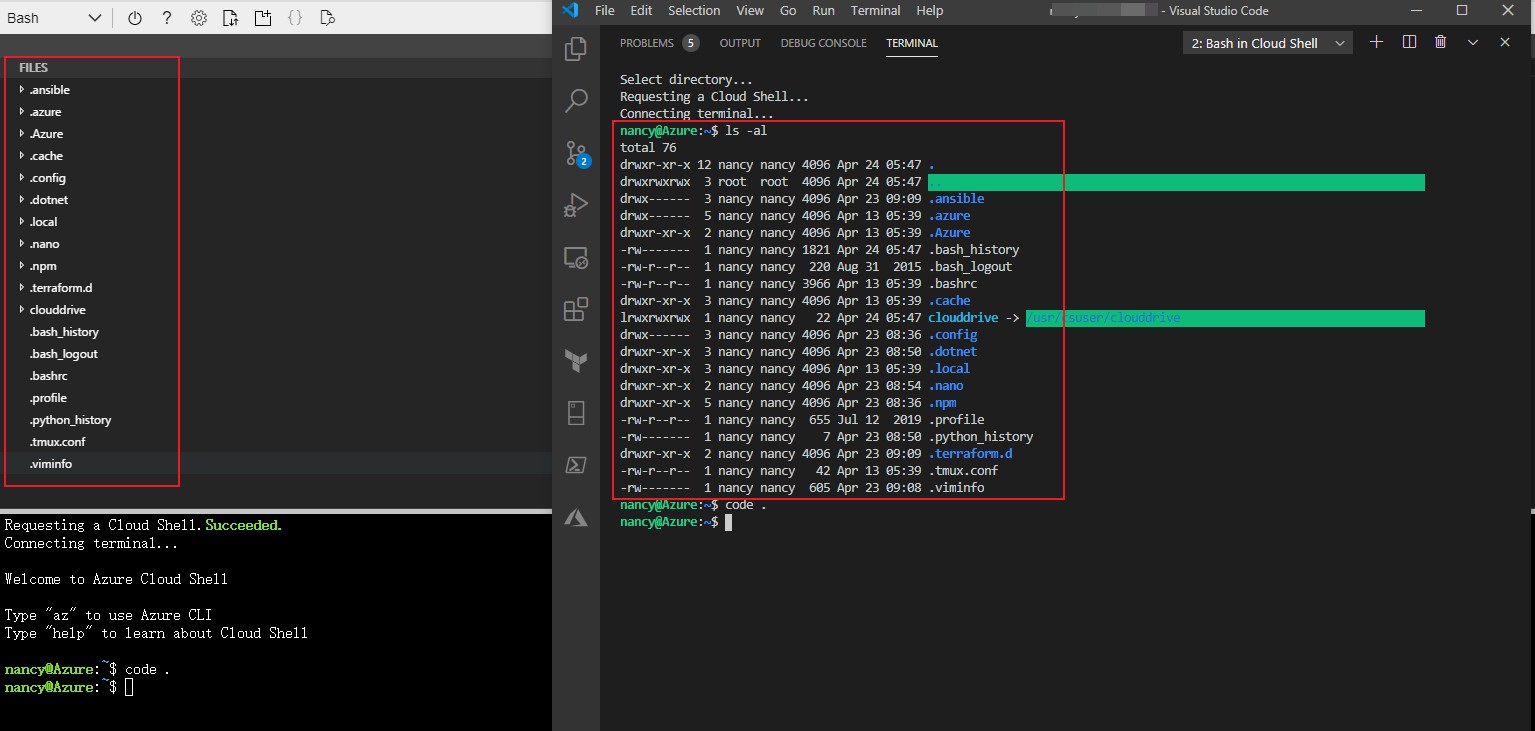Open Terraform extension view

(x=576, y=361)
